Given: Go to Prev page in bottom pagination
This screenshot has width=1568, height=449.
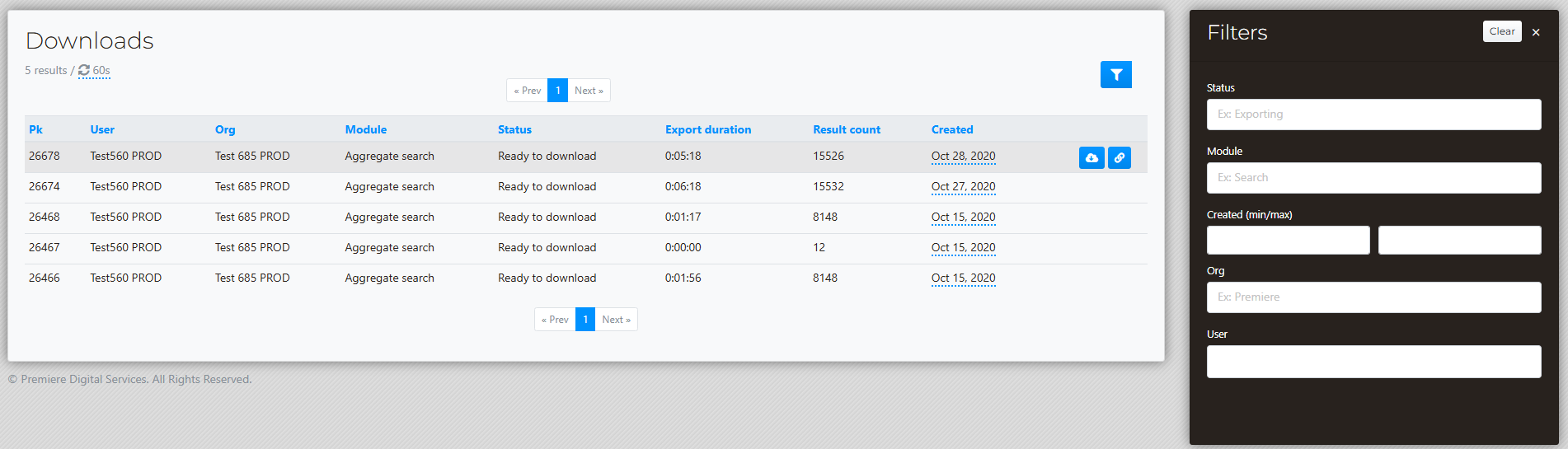Looking at the screenshot, I should click(x=555, y=320).
